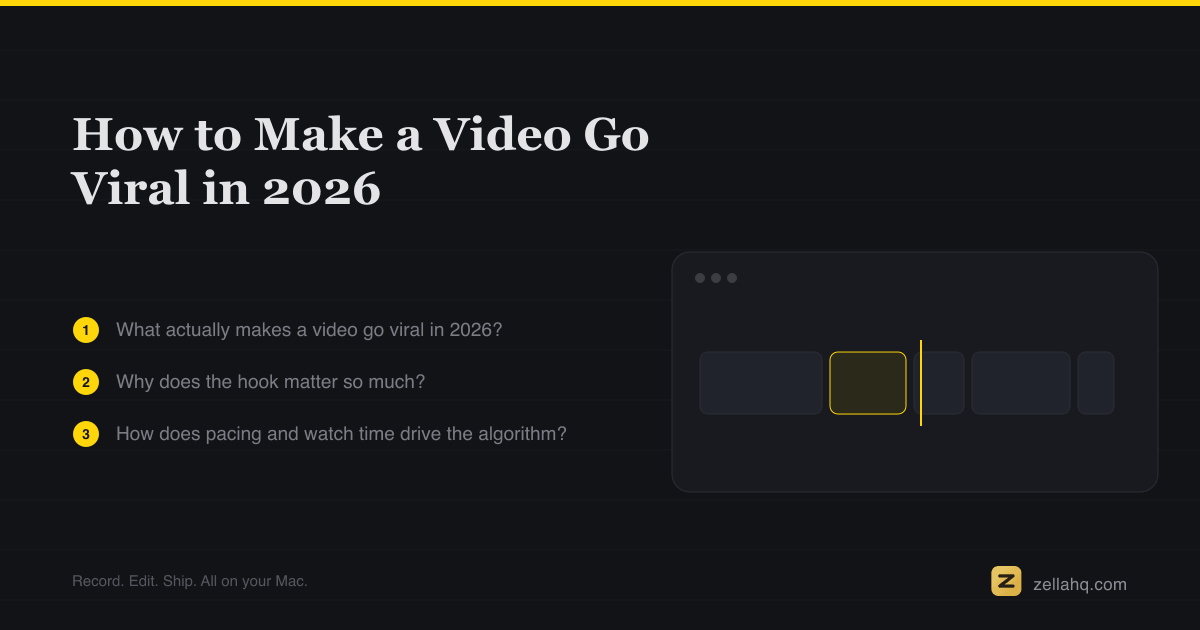Click the yellow playhead line in the timeline
Image resolution: width=1200 pixels, height=630 pixels.
tap(921, 383)
